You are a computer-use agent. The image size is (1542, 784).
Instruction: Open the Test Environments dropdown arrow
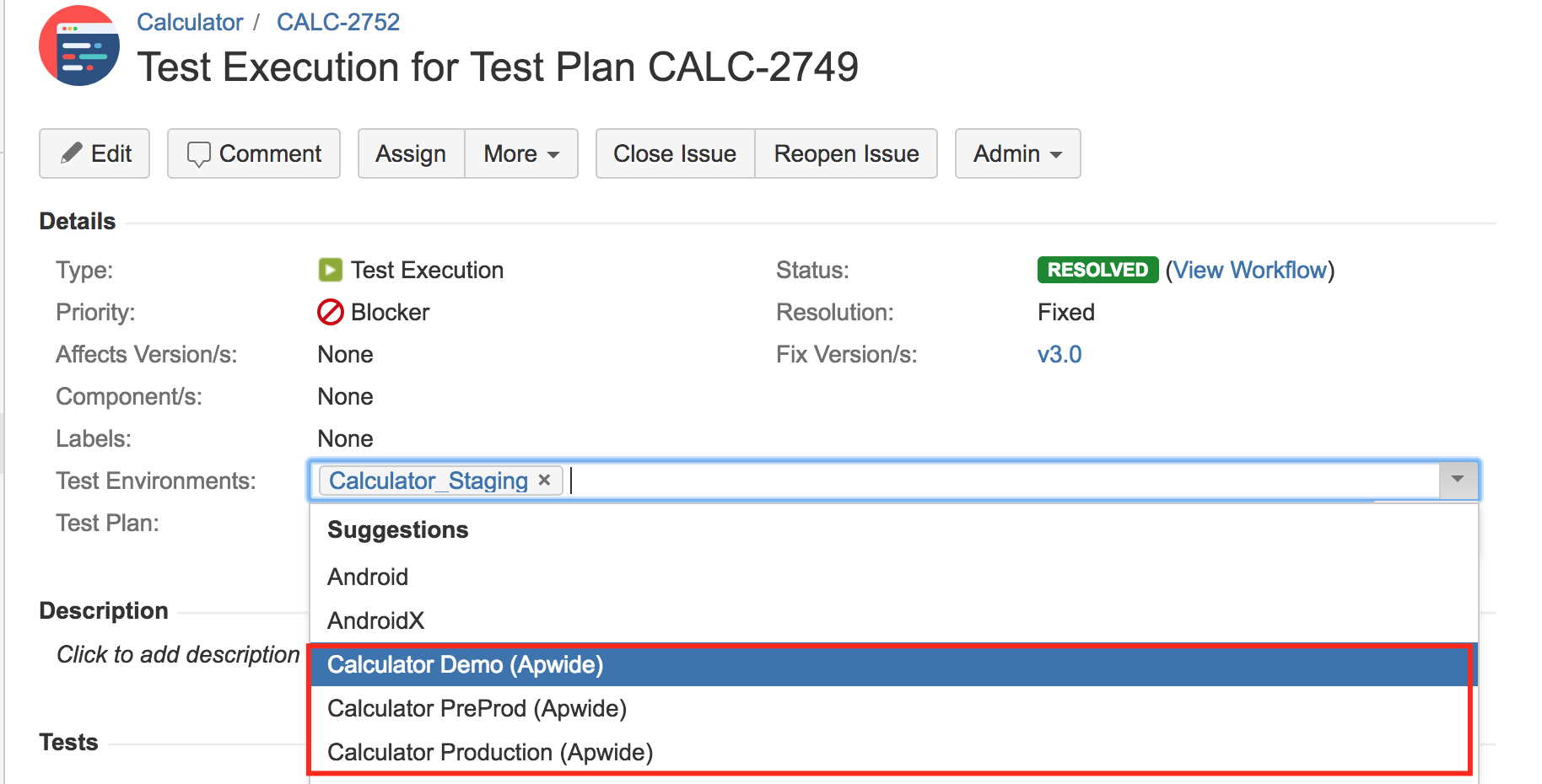pos(1458,480)
